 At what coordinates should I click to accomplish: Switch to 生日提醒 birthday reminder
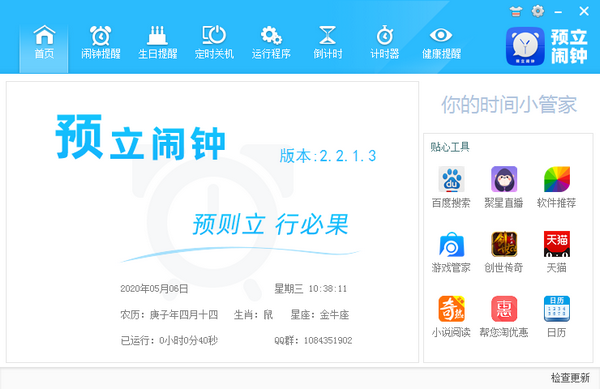pos(158,42)
